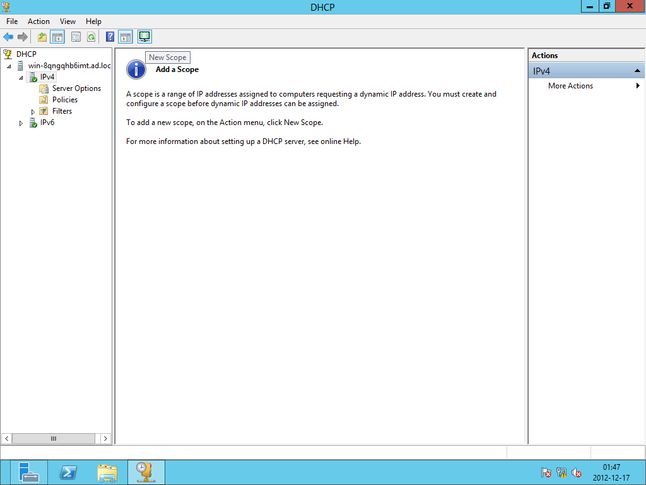
Task: Click the 'For more information' help text line
Action: pyautogui.click(x=243, y=141)
